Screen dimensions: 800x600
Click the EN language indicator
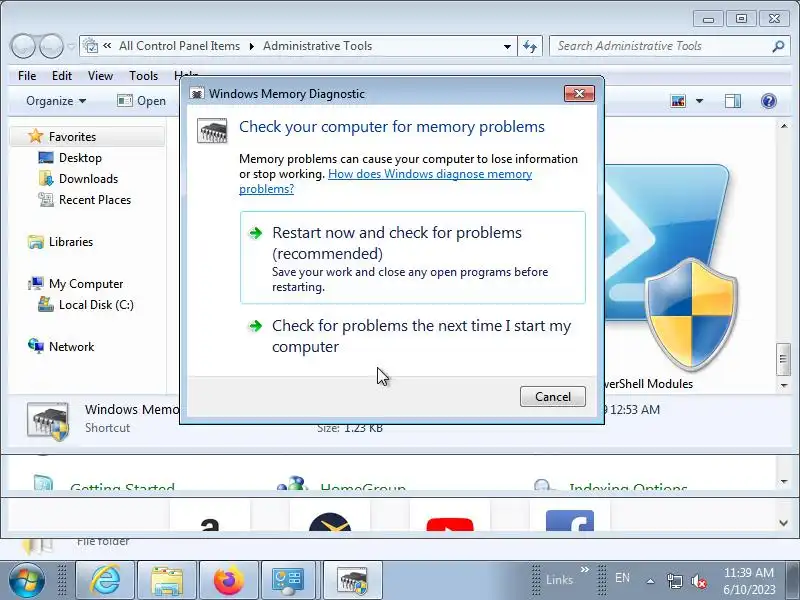(x=622, y=578)
